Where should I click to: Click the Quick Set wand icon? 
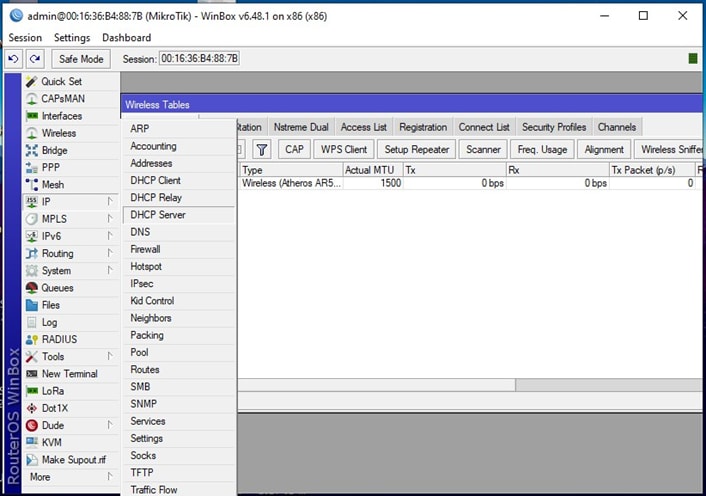click(32, 81)
